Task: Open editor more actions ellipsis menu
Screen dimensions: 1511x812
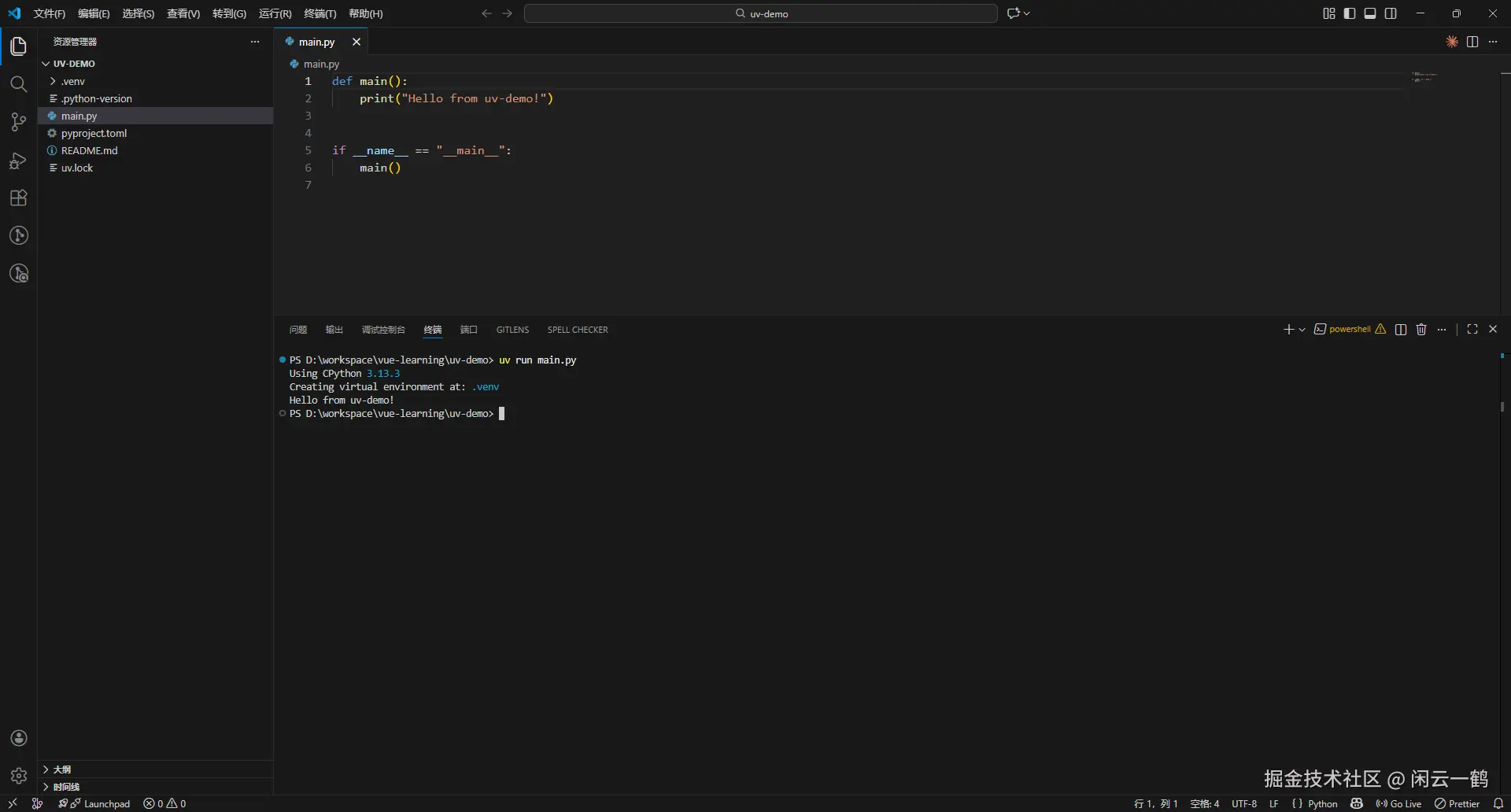Action: 1493,42
